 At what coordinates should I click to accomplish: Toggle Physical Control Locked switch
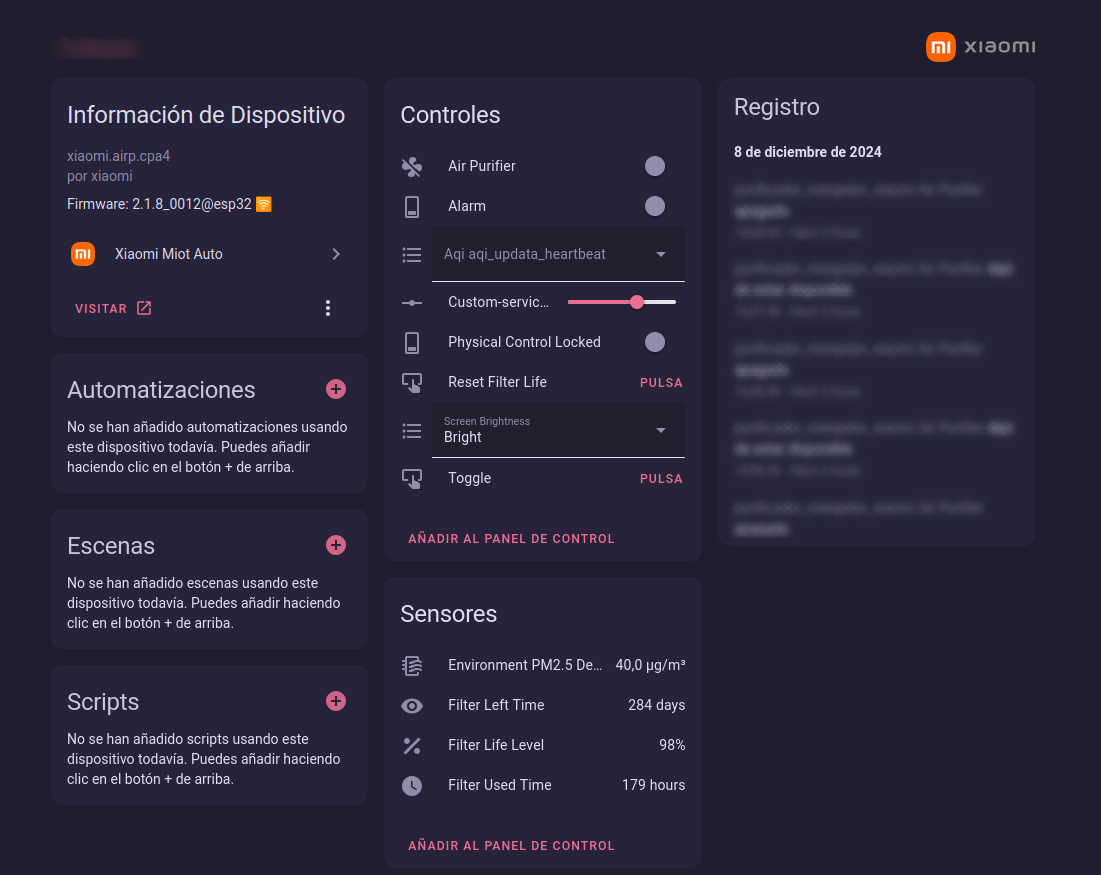(x=655, y=342)
